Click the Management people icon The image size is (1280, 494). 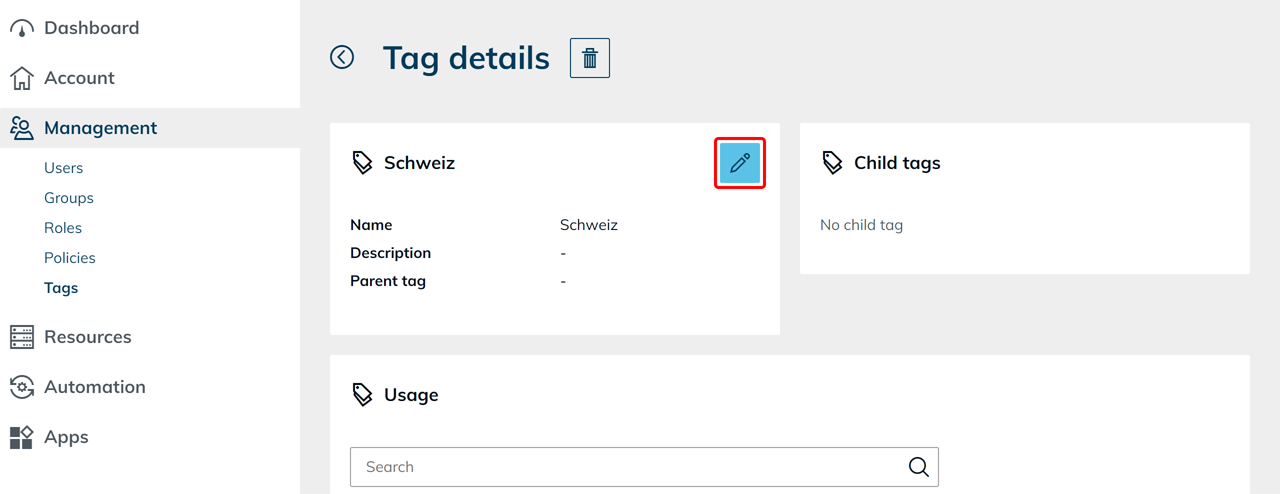[x=21, y=128]
